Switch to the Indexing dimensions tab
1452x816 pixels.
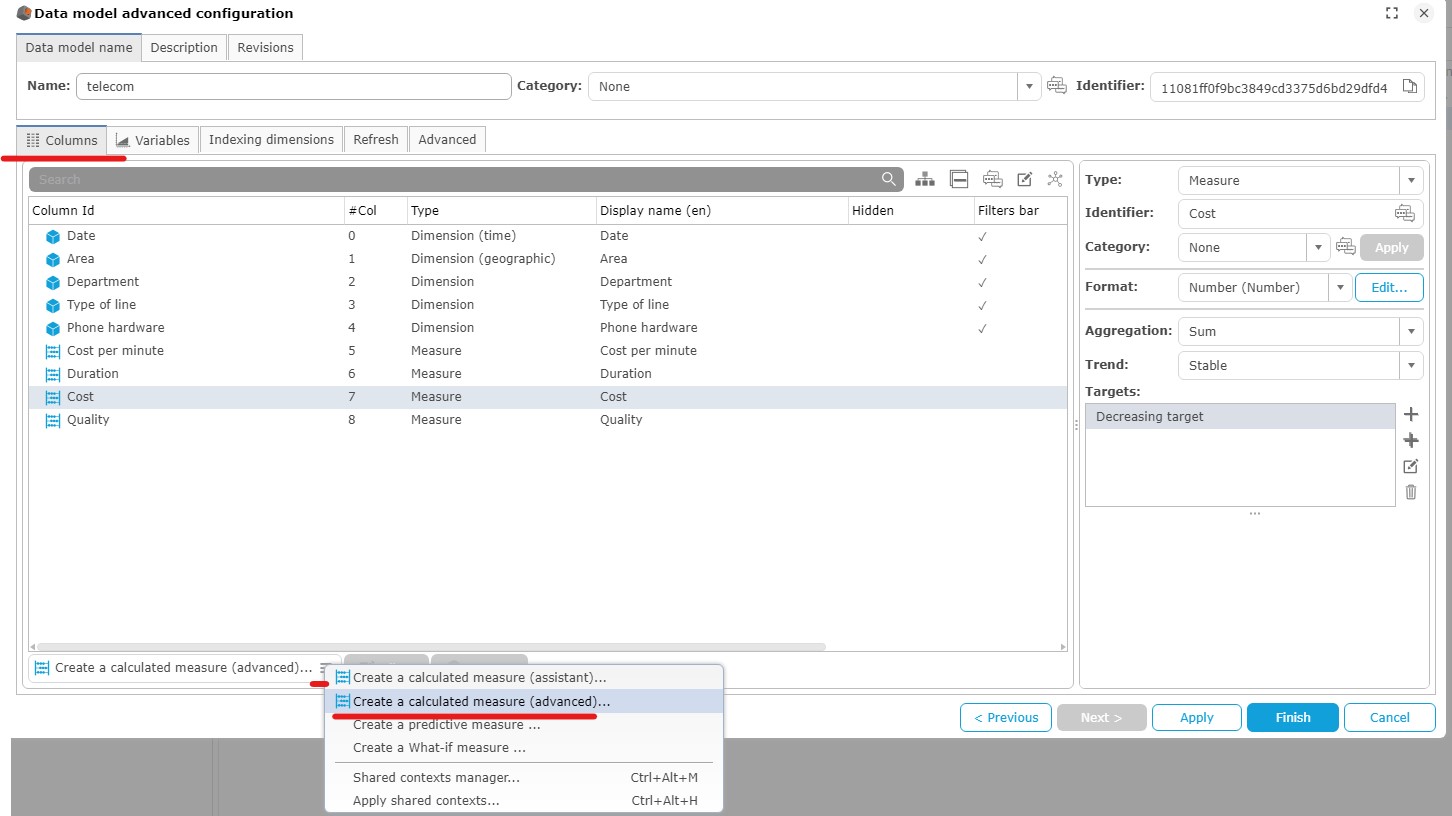271,140
